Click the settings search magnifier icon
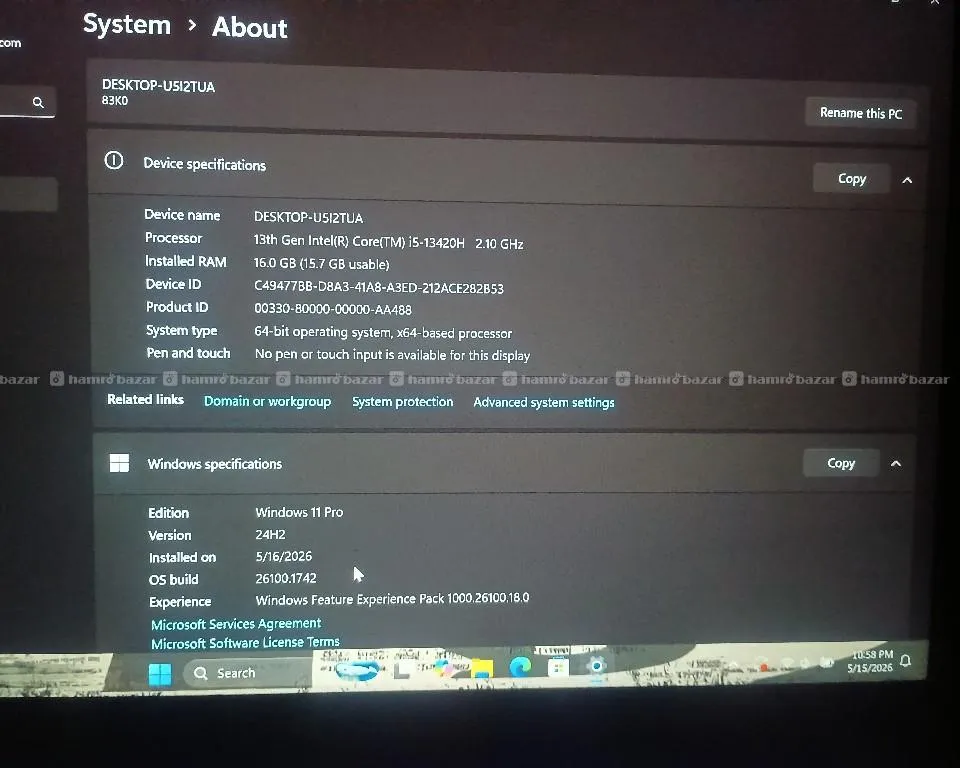Image resolution: width=960 pixels, height=768 pixels. [x=38, y=102]
